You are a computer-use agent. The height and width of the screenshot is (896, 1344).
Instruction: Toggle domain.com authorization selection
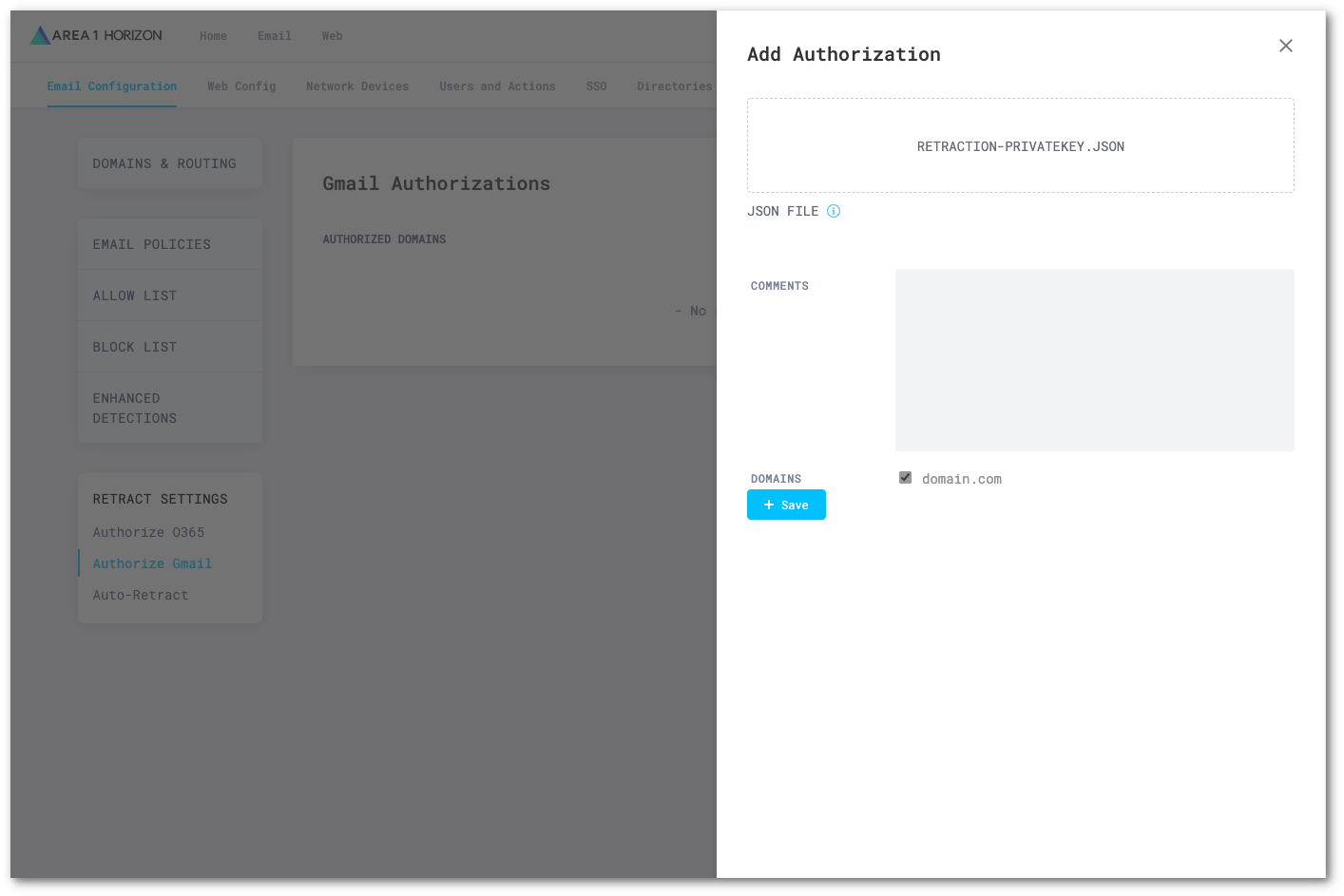pos(905,477)
